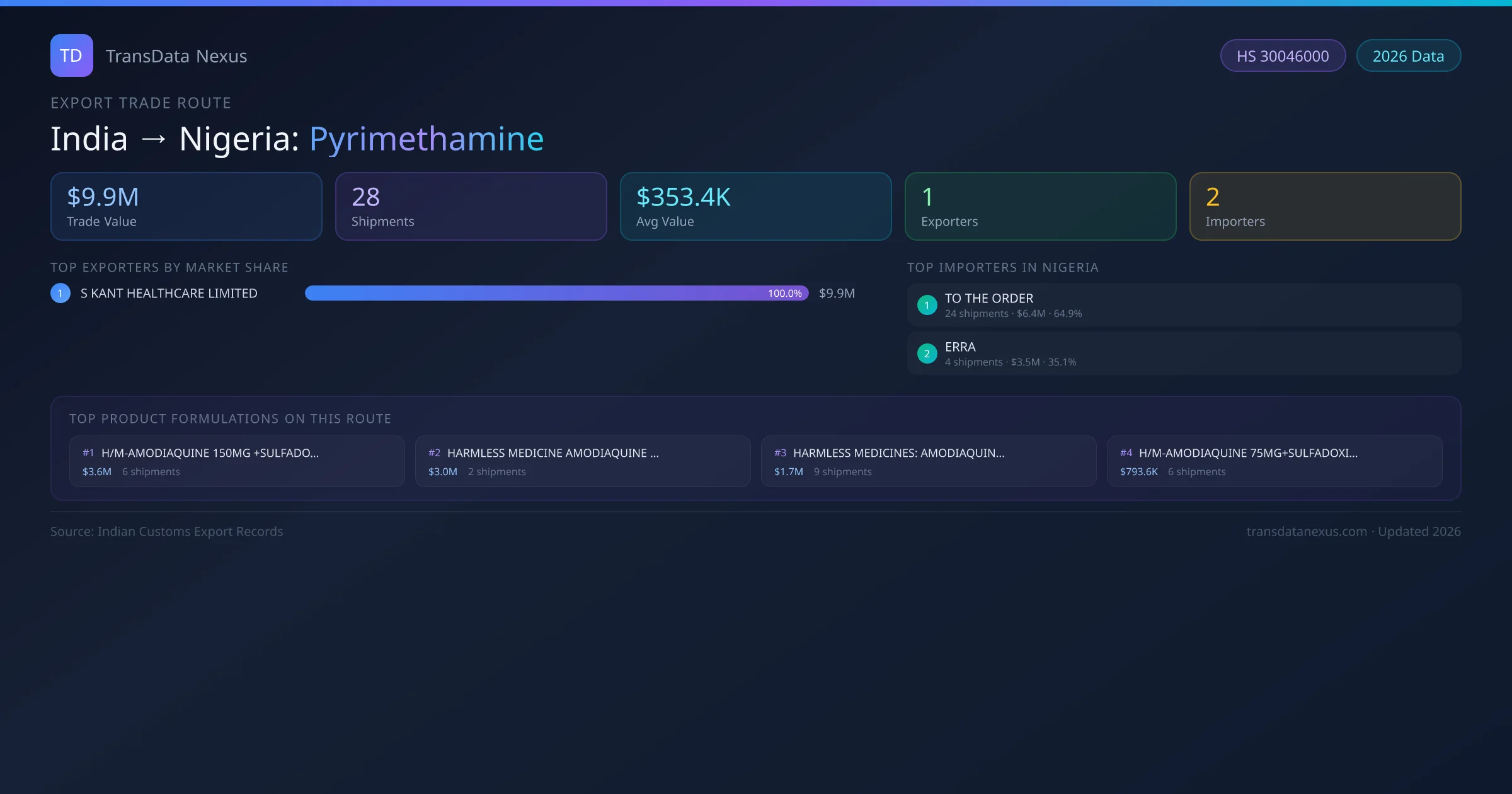Viewport: 1512px width, 794px height.
Task: Open the $9.9M Trade Value card
Action: coord(186,207)
